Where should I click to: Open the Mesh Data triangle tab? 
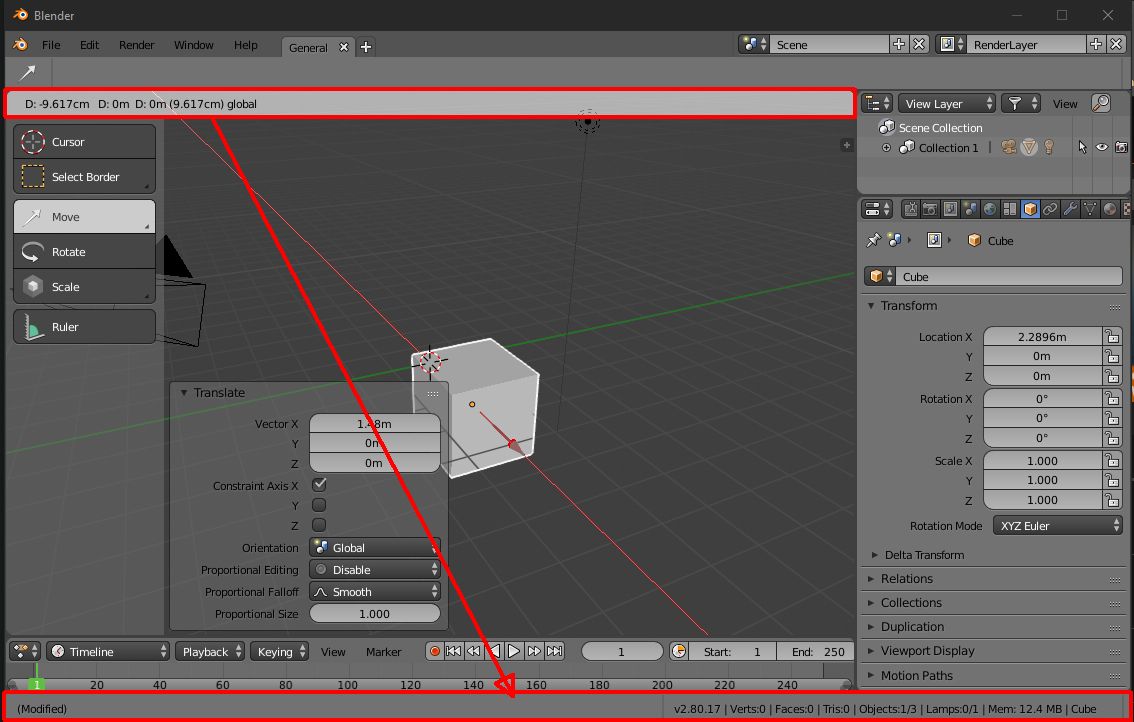click(1090, 210)
